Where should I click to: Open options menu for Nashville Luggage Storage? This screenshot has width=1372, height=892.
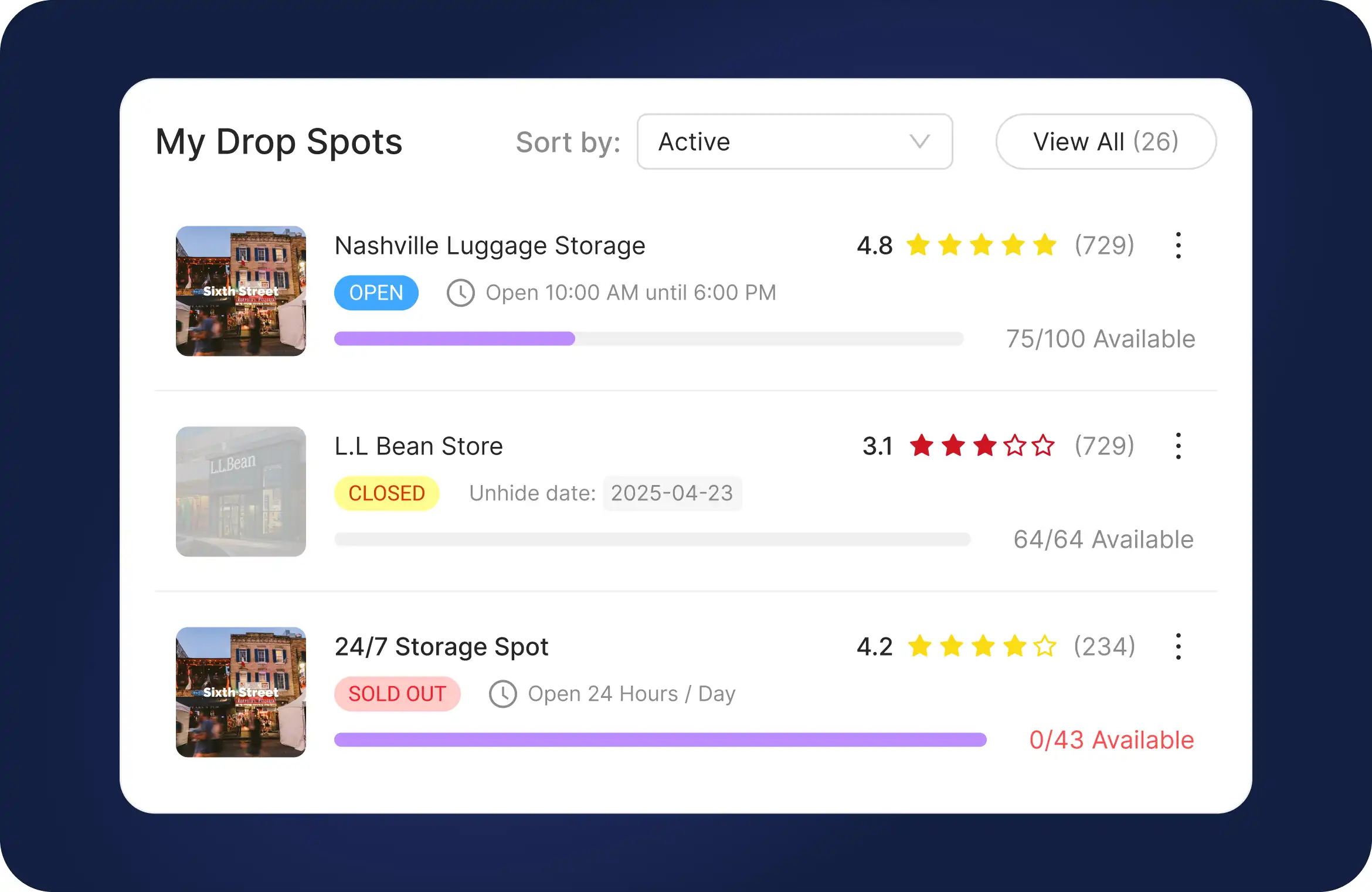1178,246
